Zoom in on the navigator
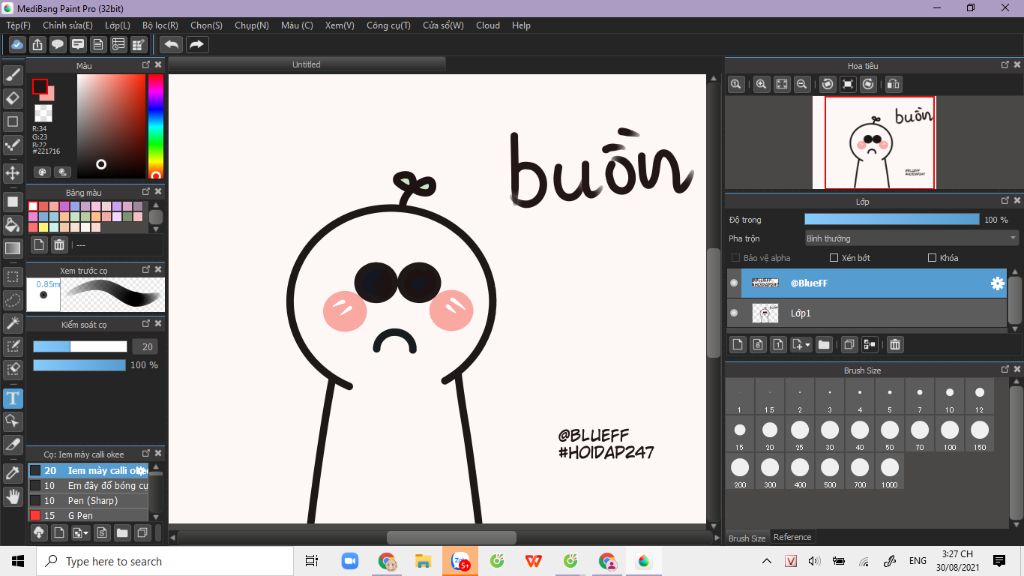 pyautogui.click(x=761, y=84)
